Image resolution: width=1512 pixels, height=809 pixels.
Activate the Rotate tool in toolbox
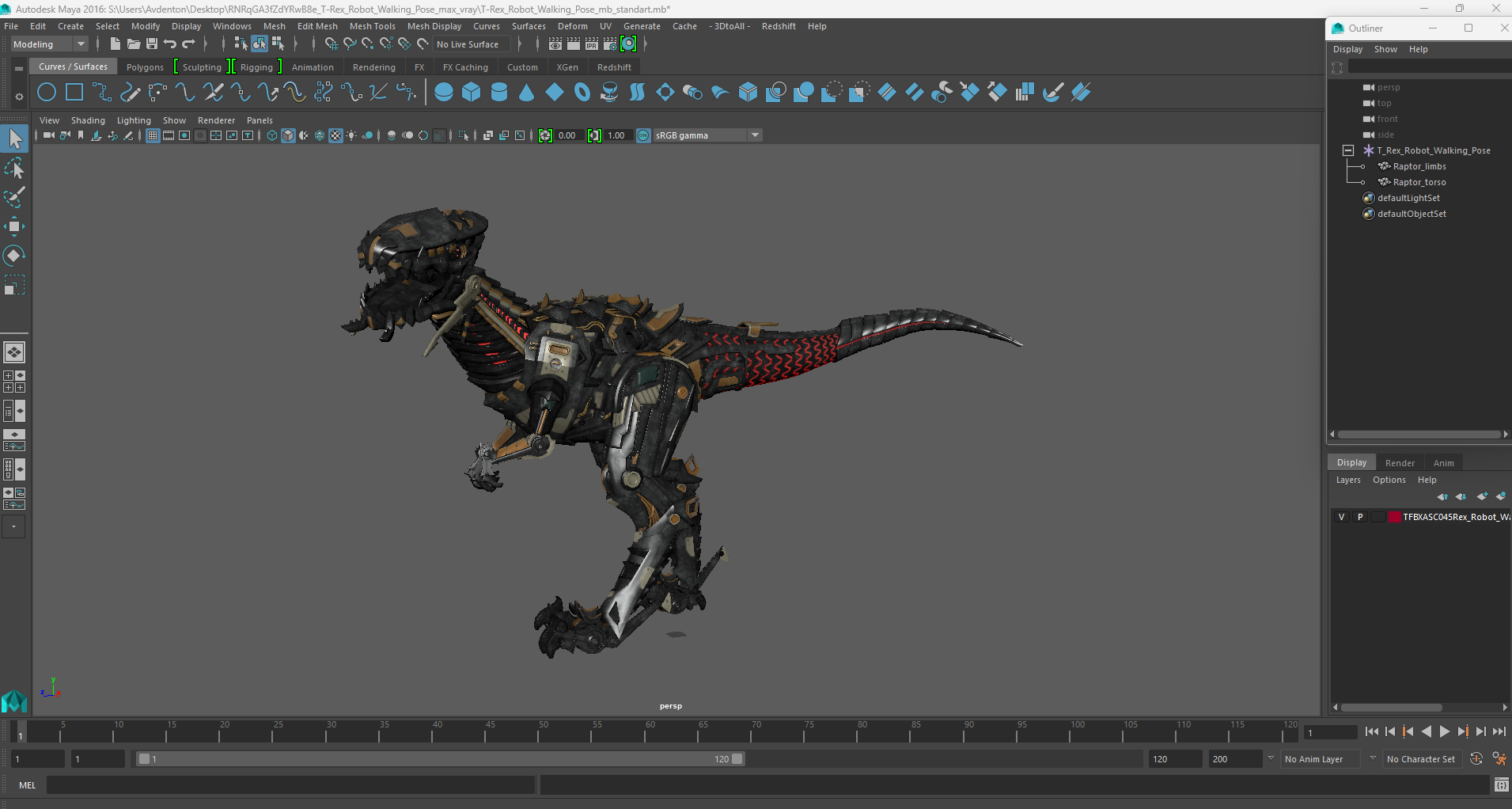point(14,255)
